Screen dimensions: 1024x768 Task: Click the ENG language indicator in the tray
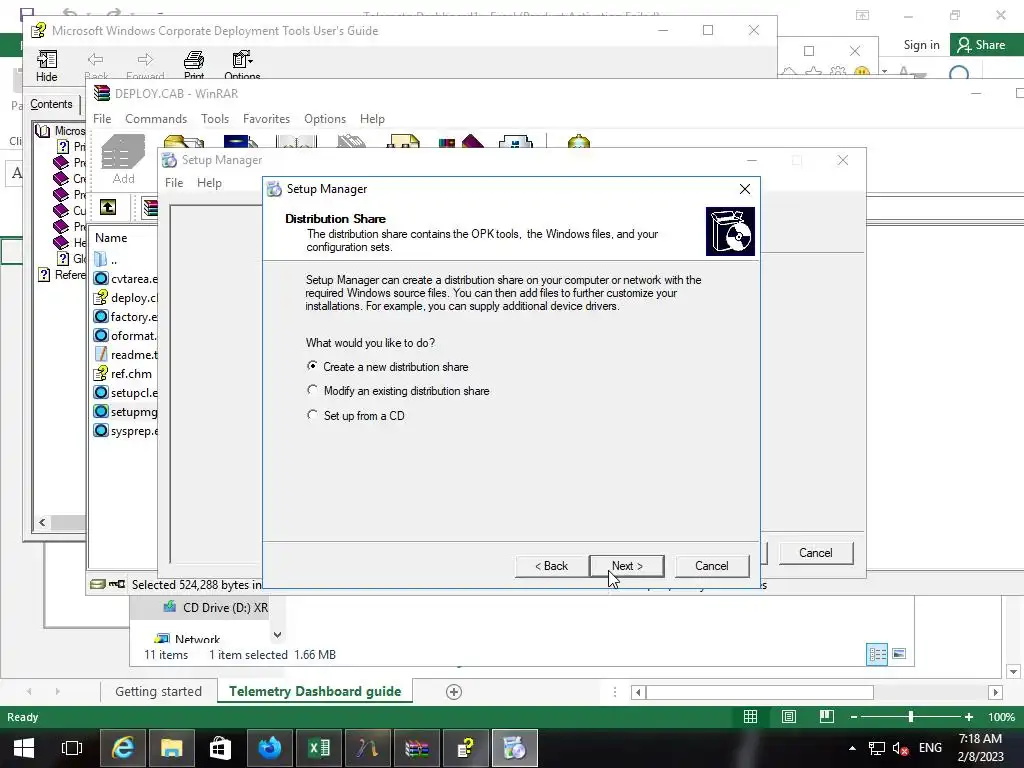931,748
